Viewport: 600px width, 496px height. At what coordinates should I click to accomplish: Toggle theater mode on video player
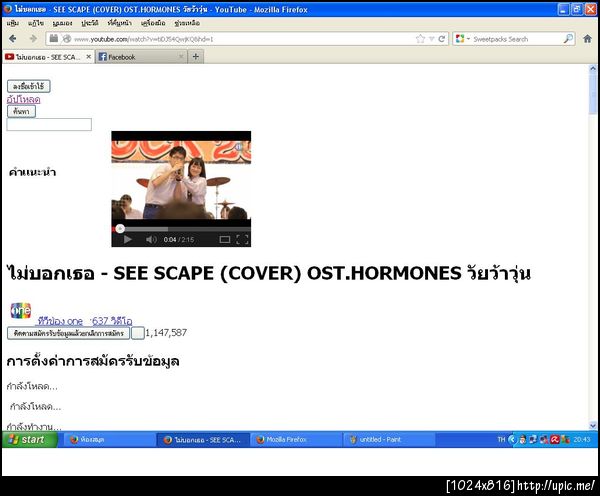[225, 240]
